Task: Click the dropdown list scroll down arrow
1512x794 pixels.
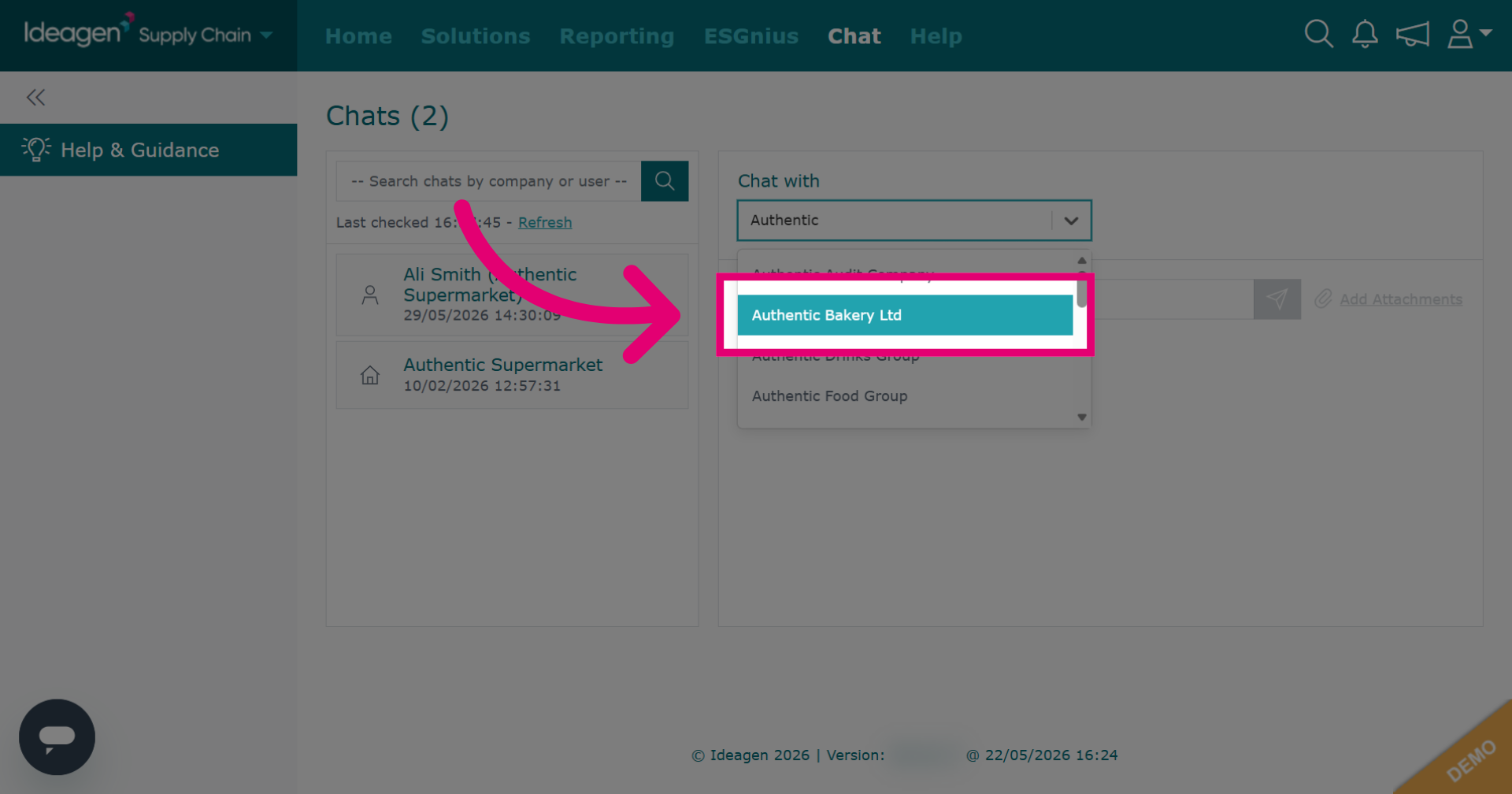Action: click(x=1082, y=417)
